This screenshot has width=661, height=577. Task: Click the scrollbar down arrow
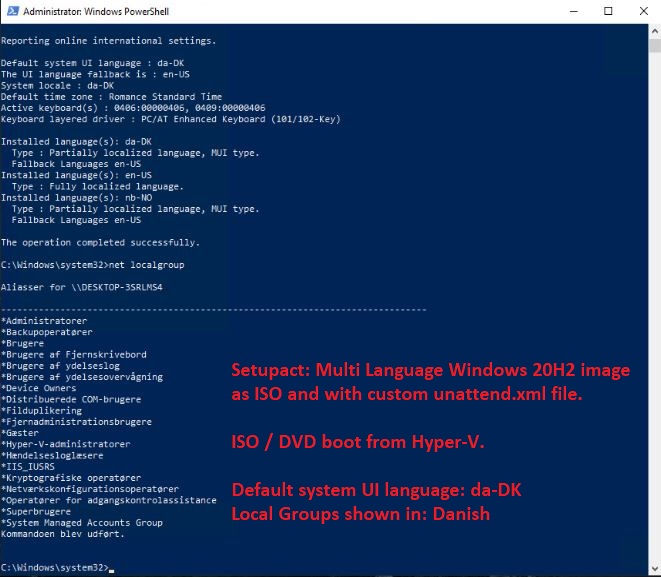tap(655, 568)
